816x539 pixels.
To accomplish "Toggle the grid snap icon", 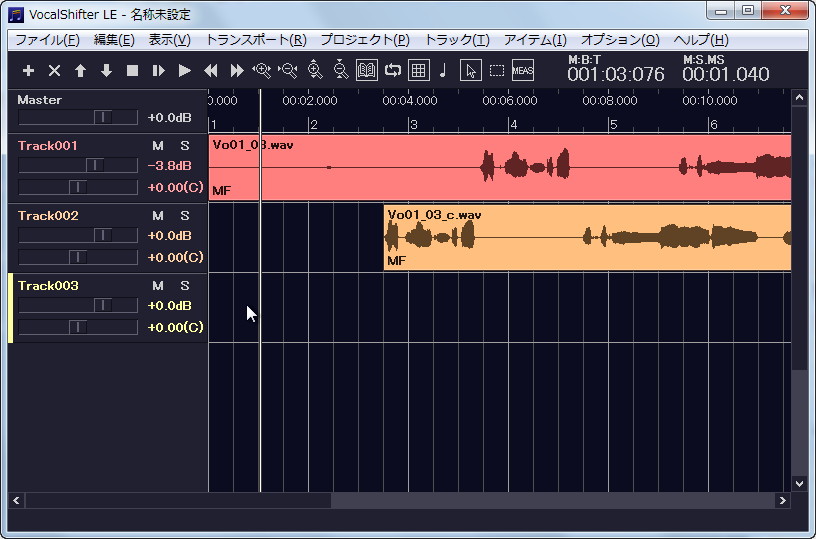I will 419,70.
